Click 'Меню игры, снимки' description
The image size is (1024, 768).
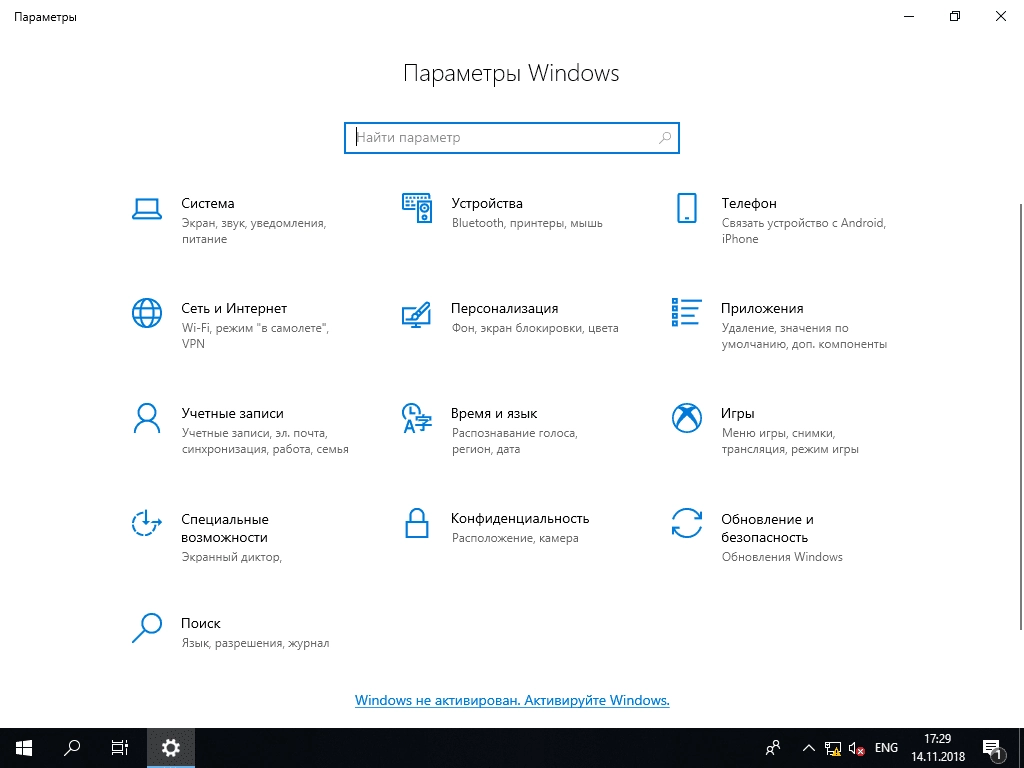point(790,441)
